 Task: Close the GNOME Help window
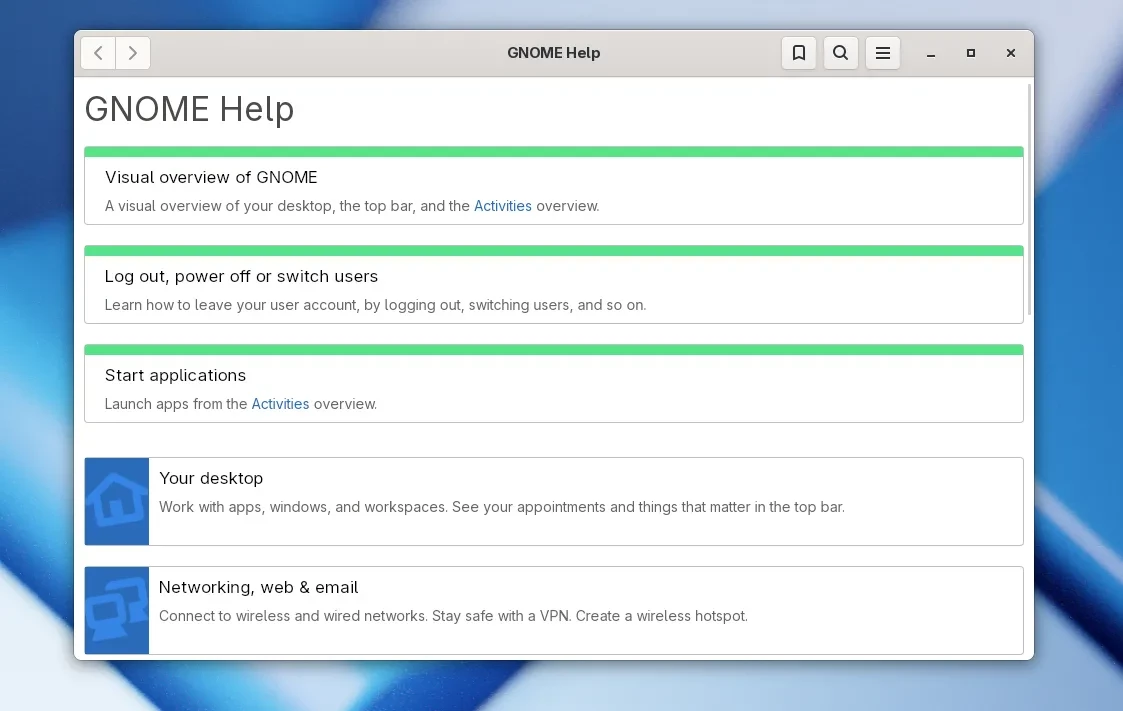click(x=1010, y=53)
